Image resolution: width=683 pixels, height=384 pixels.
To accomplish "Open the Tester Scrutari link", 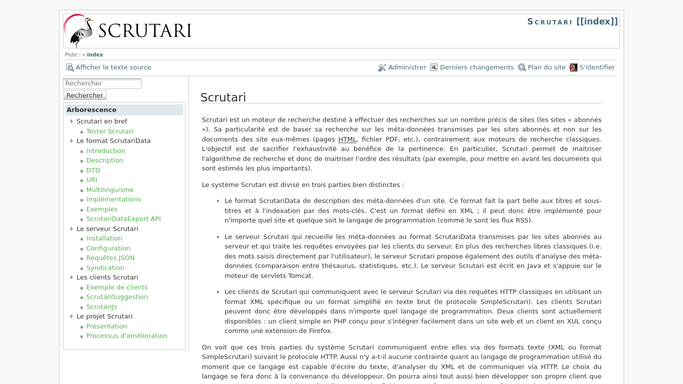I will pos(110,131).
